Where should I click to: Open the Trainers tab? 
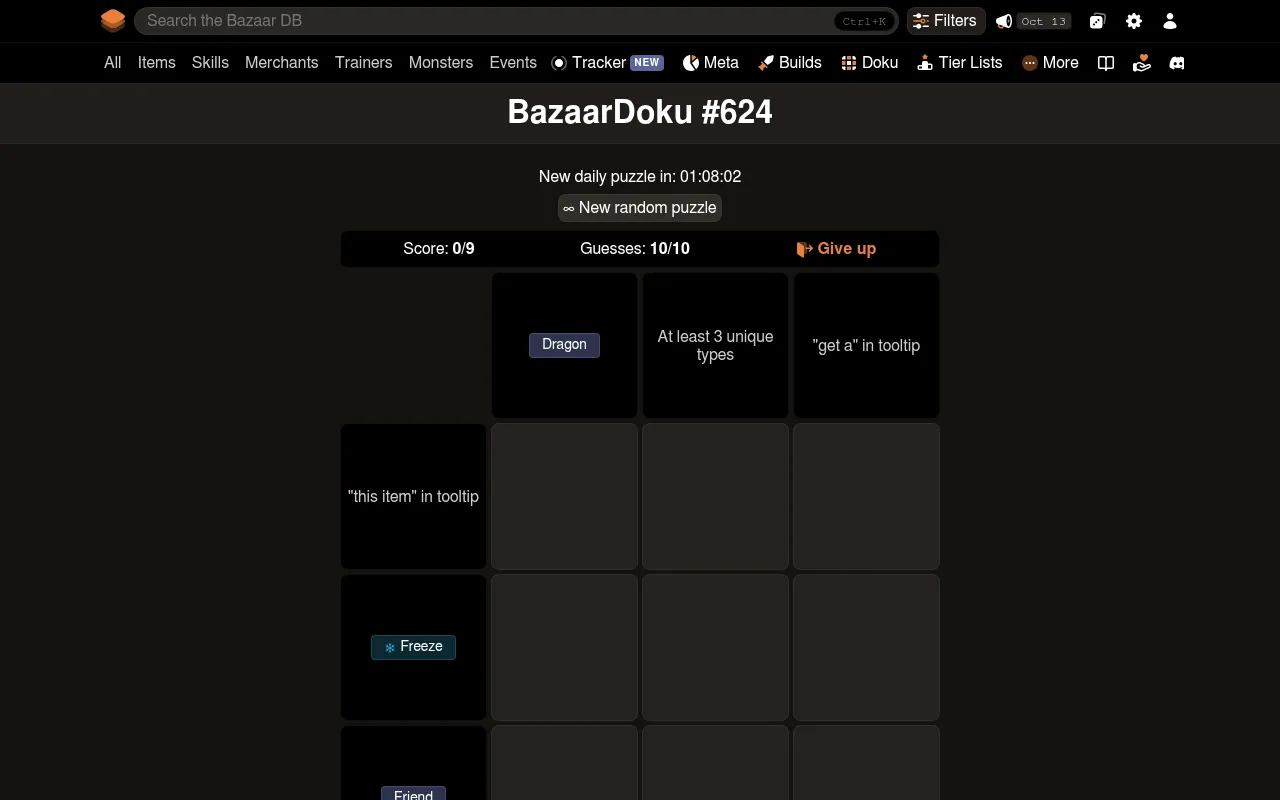click(364, 62)
